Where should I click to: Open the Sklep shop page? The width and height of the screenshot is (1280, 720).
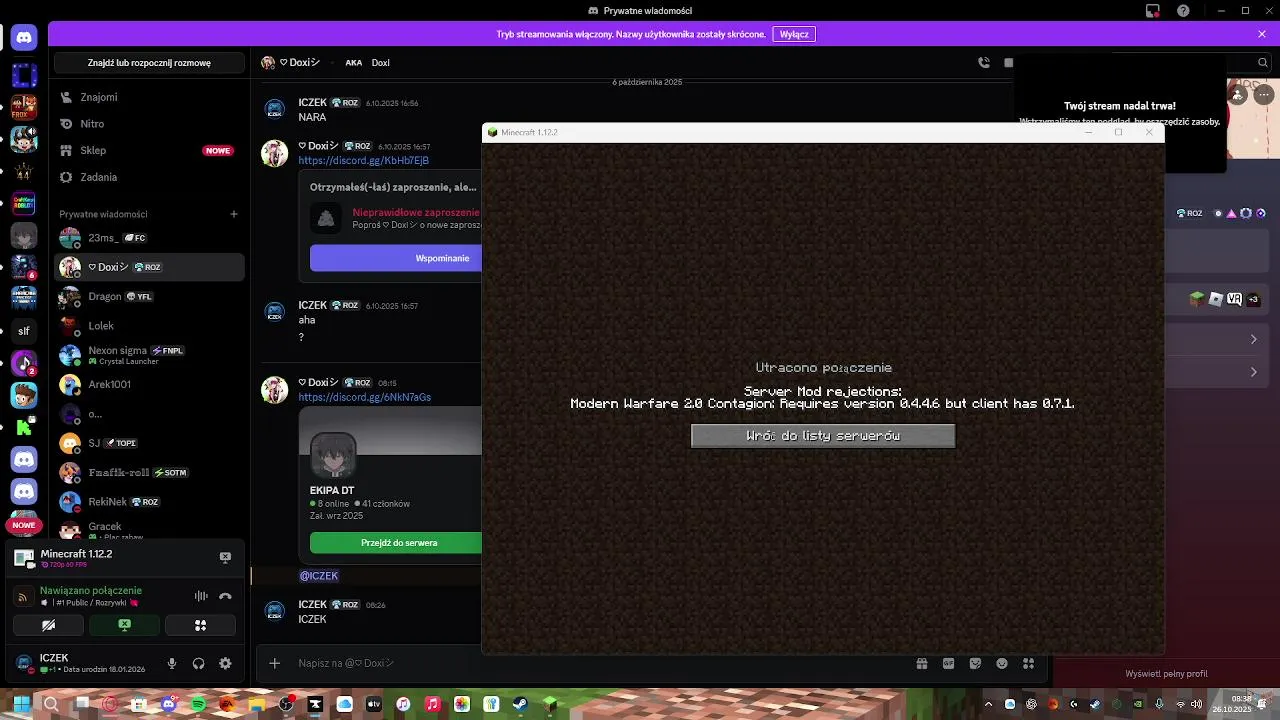pyautogui.click(x=149, y=150)
